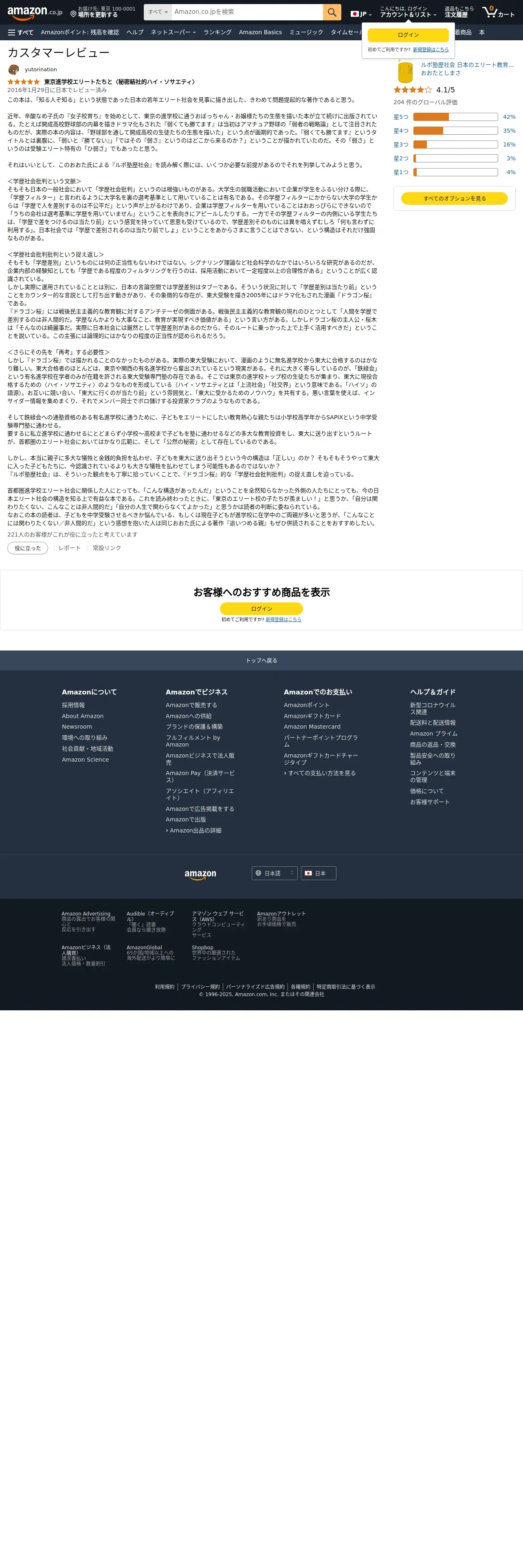Open 利用規約 legal link
This screenshot has width=523, height=1568.
tap(165, 987)
